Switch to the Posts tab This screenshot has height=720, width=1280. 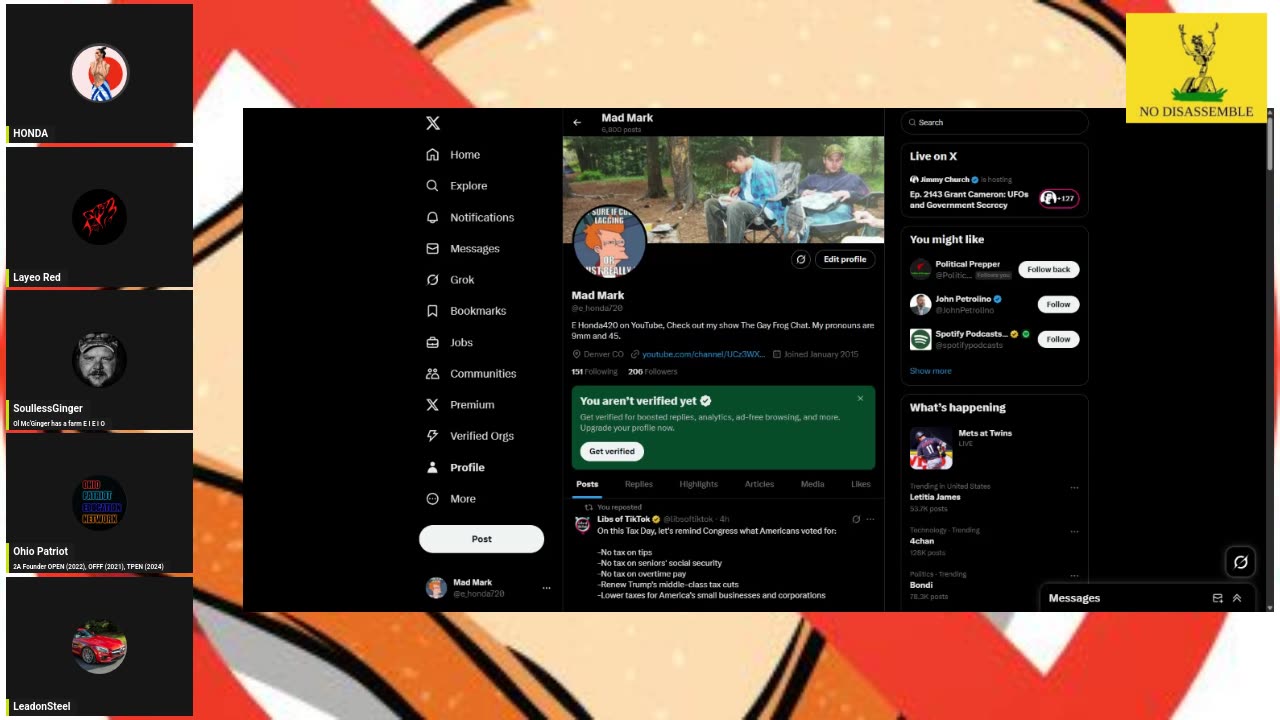pos(587,484)
